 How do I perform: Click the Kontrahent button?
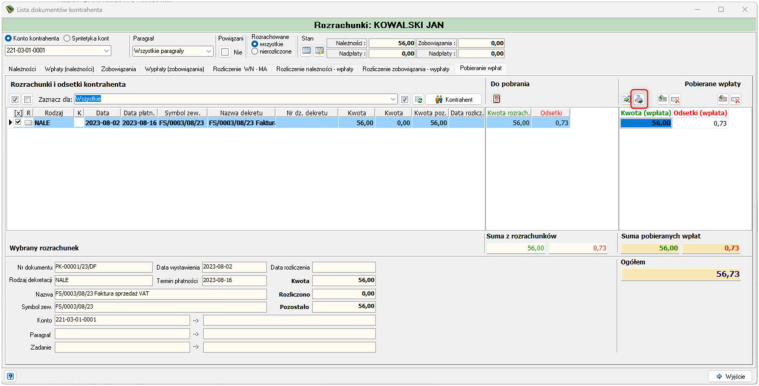pyautogui.click(x=454, y=99)
